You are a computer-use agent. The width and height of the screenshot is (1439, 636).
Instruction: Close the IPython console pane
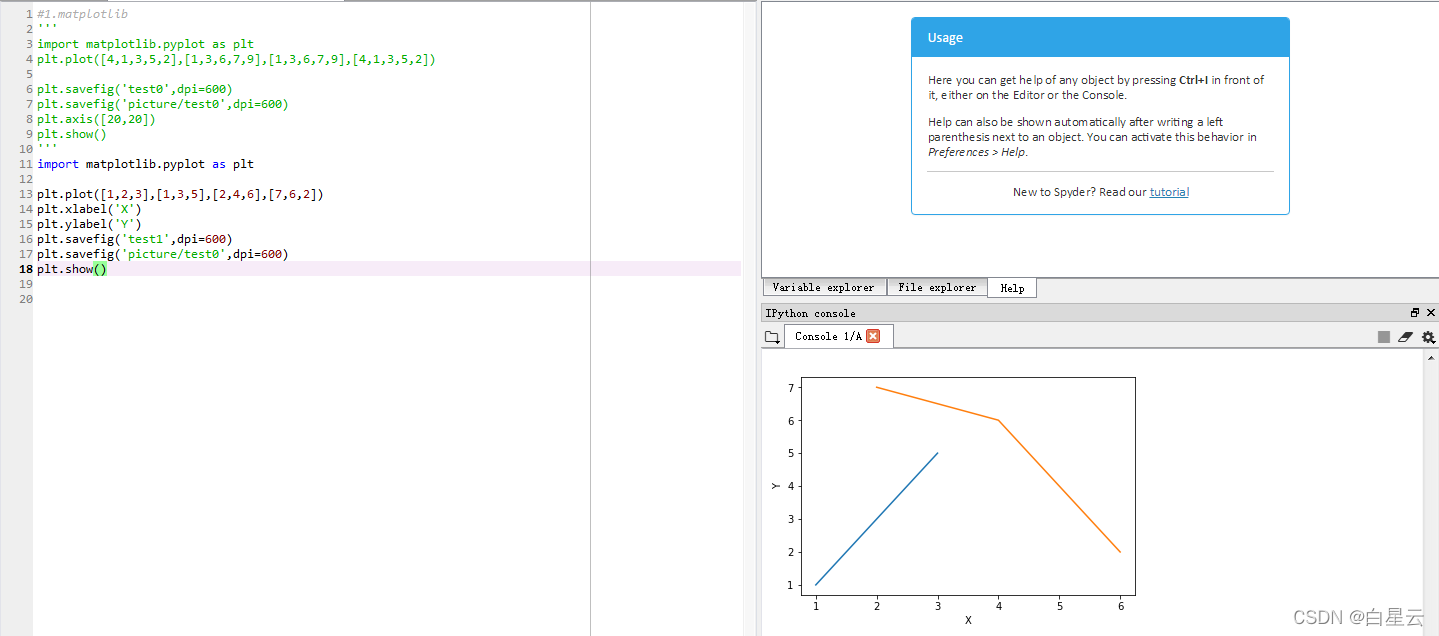[1431, 313]
